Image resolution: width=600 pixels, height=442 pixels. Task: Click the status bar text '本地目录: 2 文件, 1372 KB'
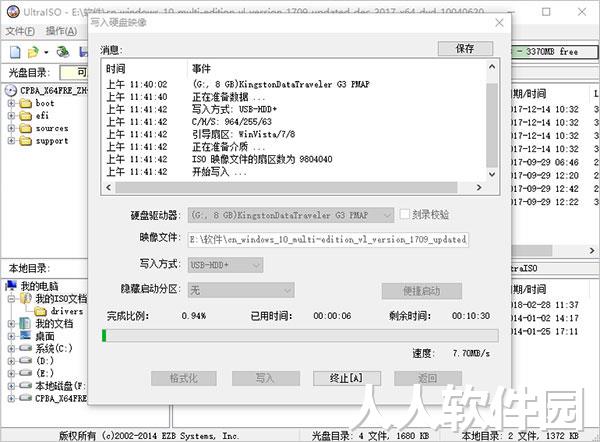tap(520, 435)
